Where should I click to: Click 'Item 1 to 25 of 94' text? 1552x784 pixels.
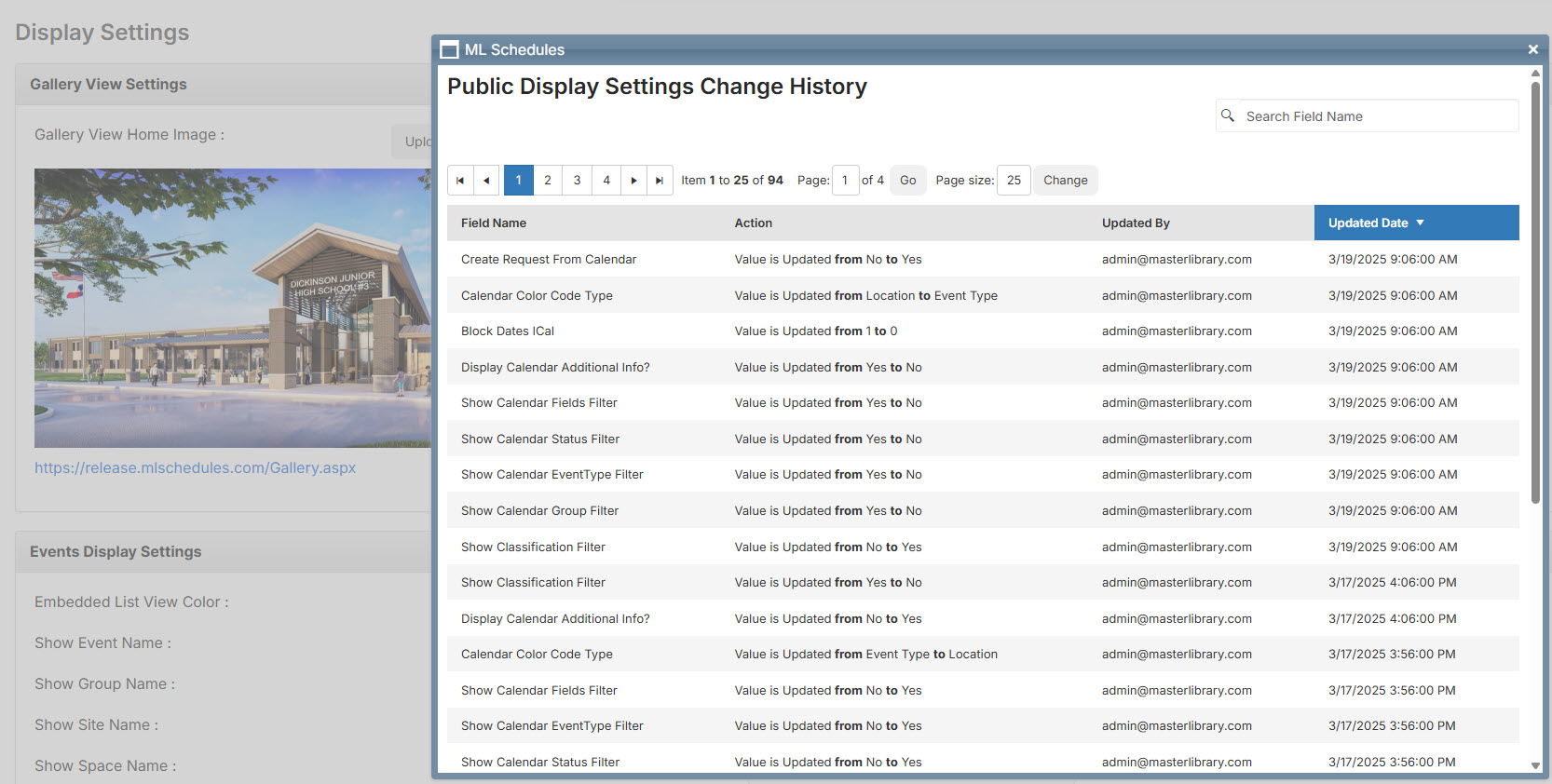[x=732, y=181]
